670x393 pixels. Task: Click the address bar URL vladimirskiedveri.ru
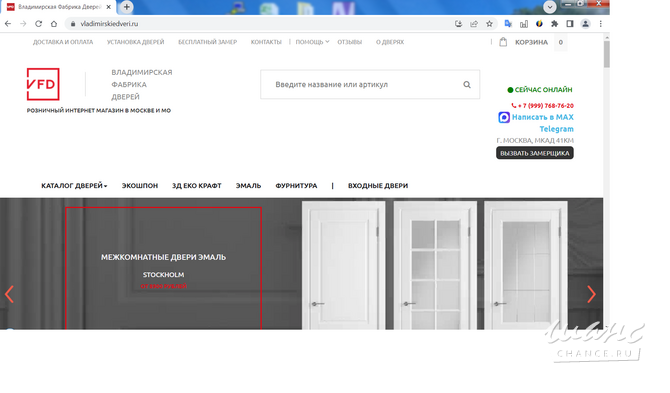point(109,24)
